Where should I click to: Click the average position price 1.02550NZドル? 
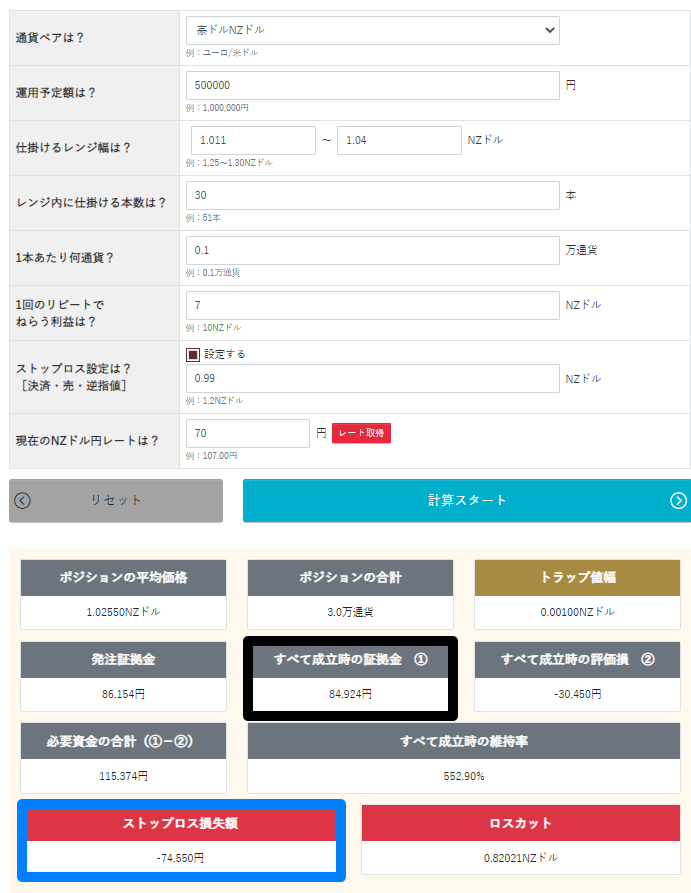(123, 612)
